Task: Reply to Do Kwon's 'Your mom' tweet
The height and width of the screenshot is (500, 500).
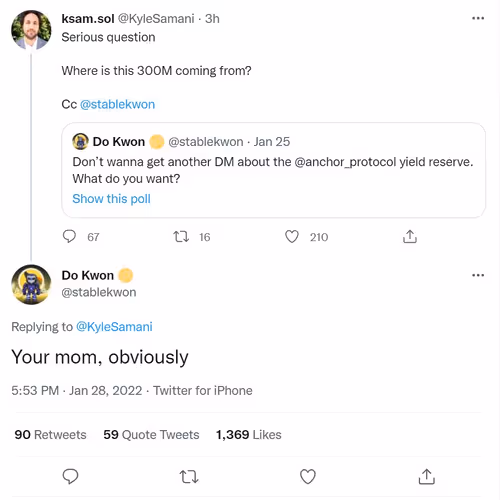Action: [x=70, y=476]
